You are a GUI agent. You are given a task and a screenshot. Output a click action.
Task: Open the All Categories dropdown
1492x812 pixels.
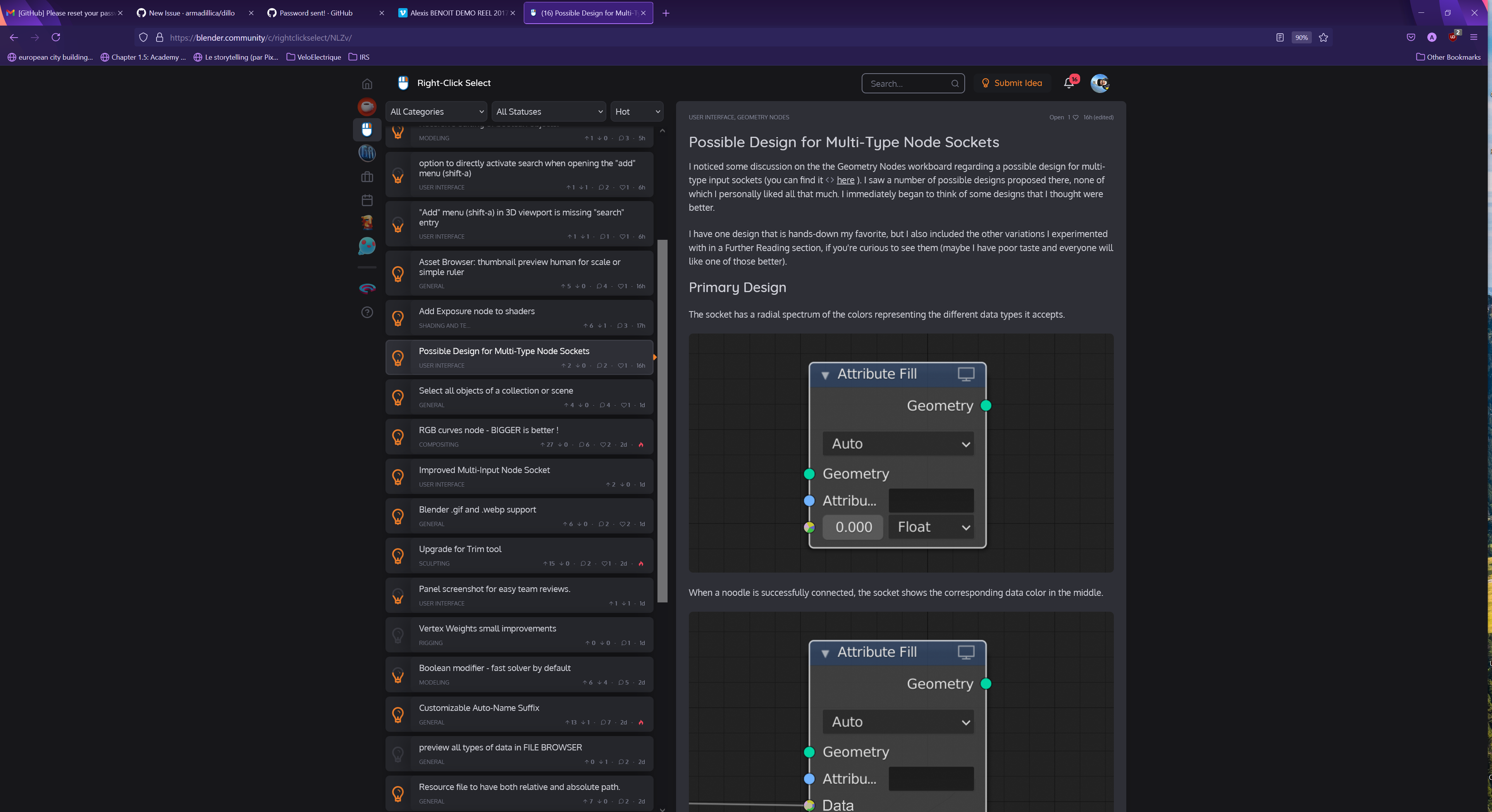pos(436,111)
